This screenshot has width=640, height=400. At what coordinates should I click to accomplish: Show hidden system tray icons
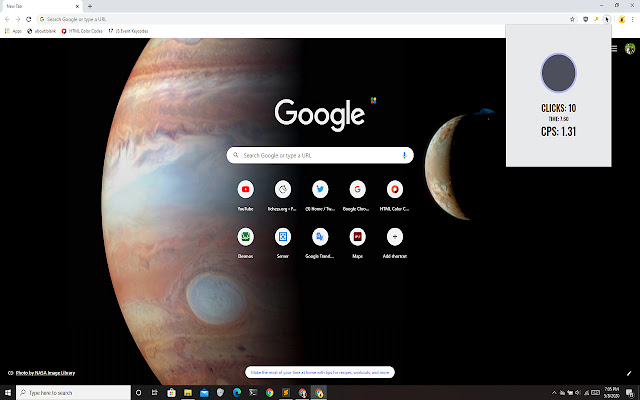coord(554,393)
